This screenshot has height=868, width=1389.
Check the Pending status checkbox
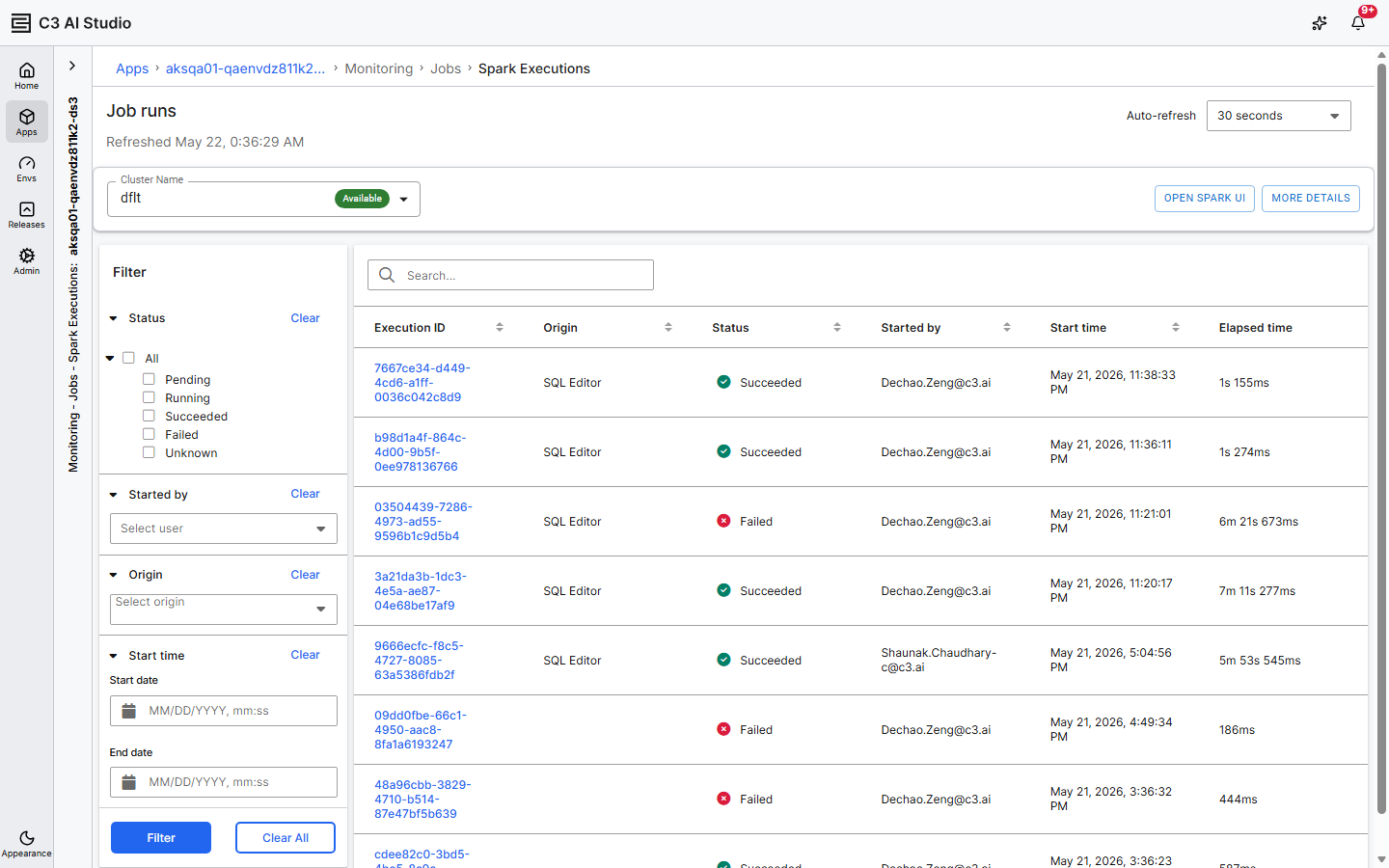[149, 379]
